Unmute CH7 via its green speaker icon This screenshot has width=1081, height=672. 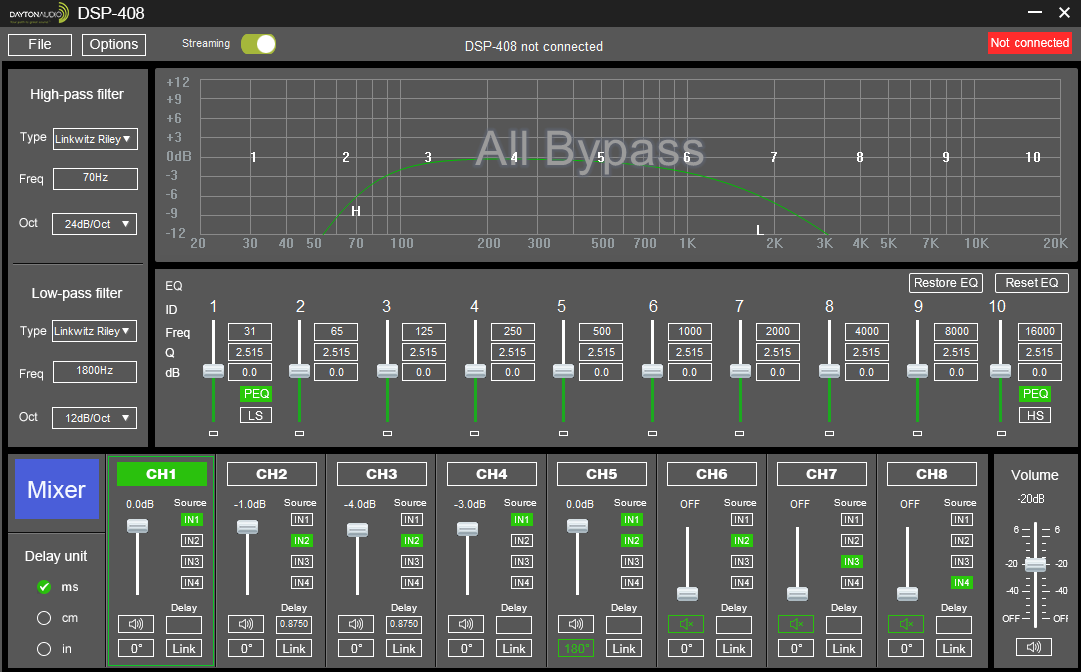pos(796,624)
